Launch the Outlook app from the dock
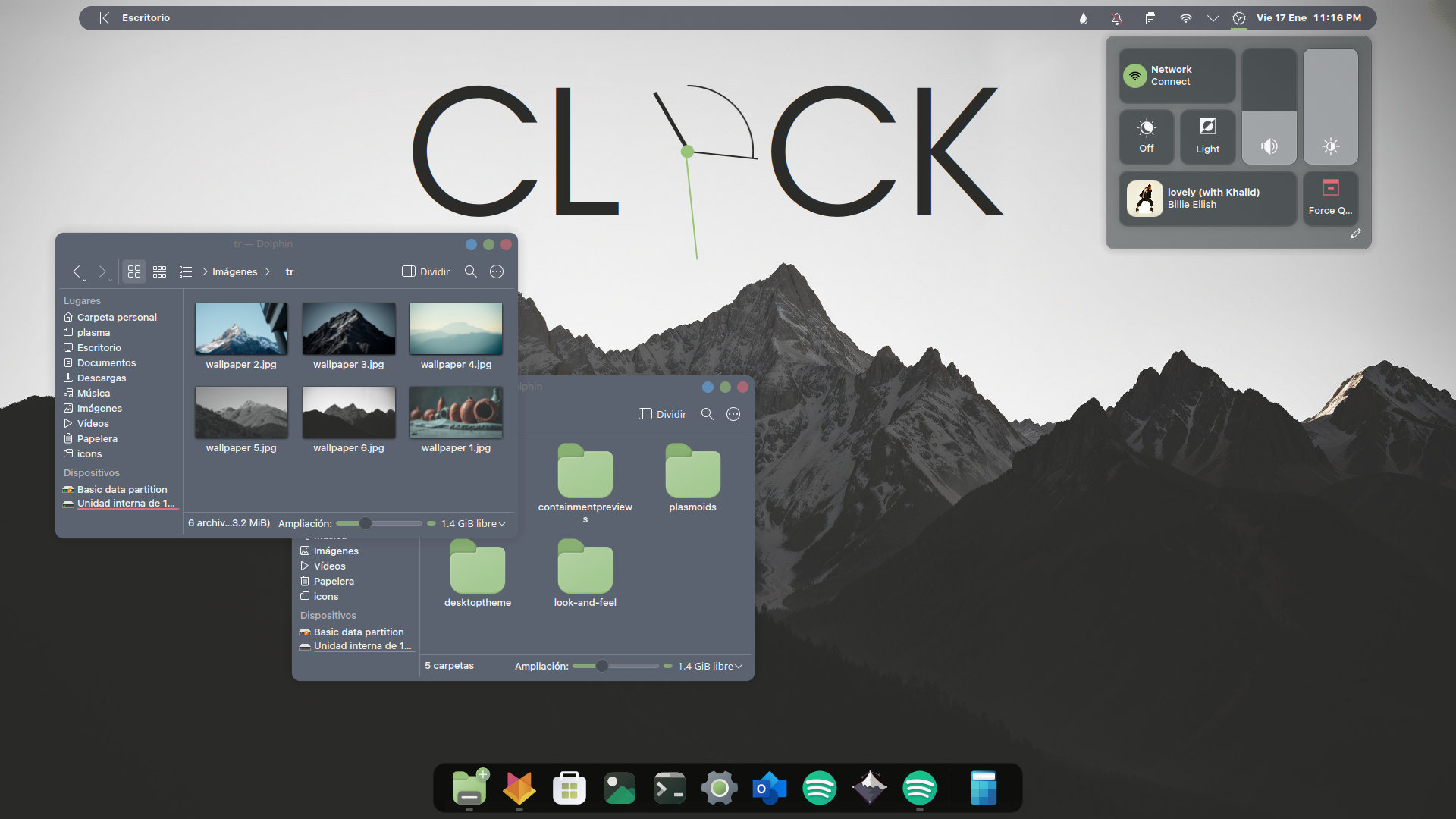 point(769,789)
